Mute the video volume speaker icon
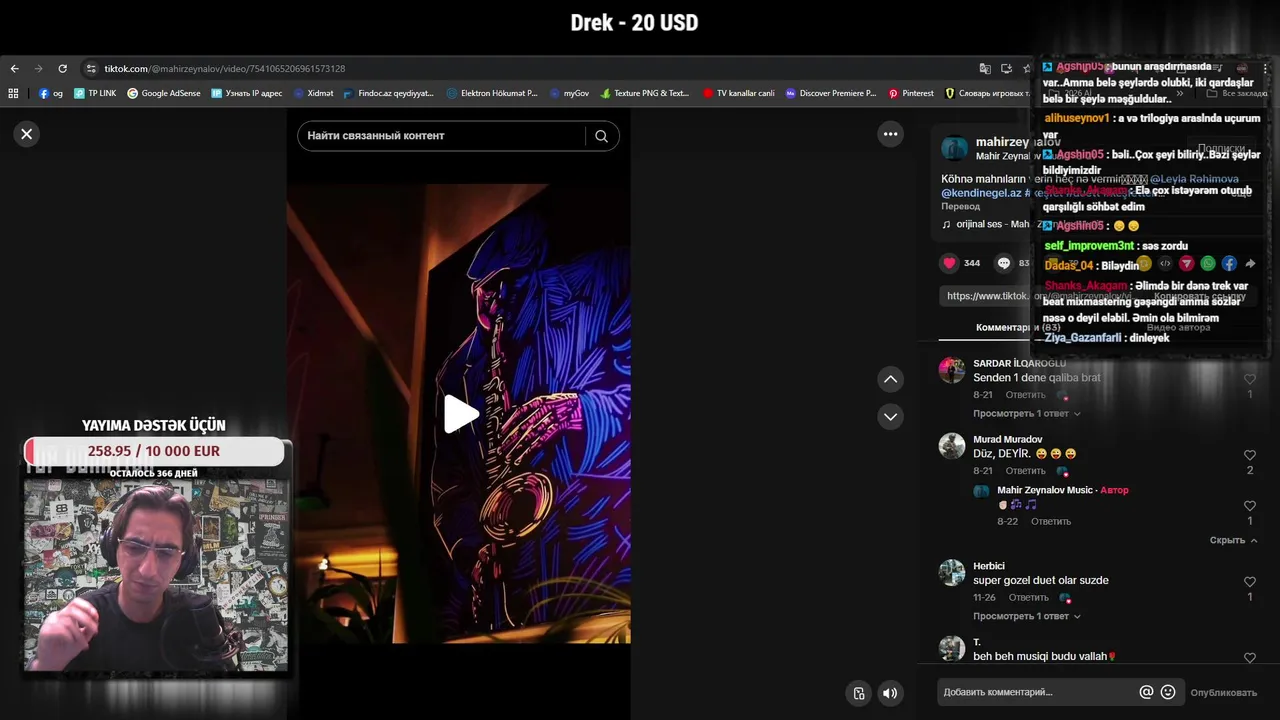Viewport: 1280px width, 720px height. tap(889, 693)
